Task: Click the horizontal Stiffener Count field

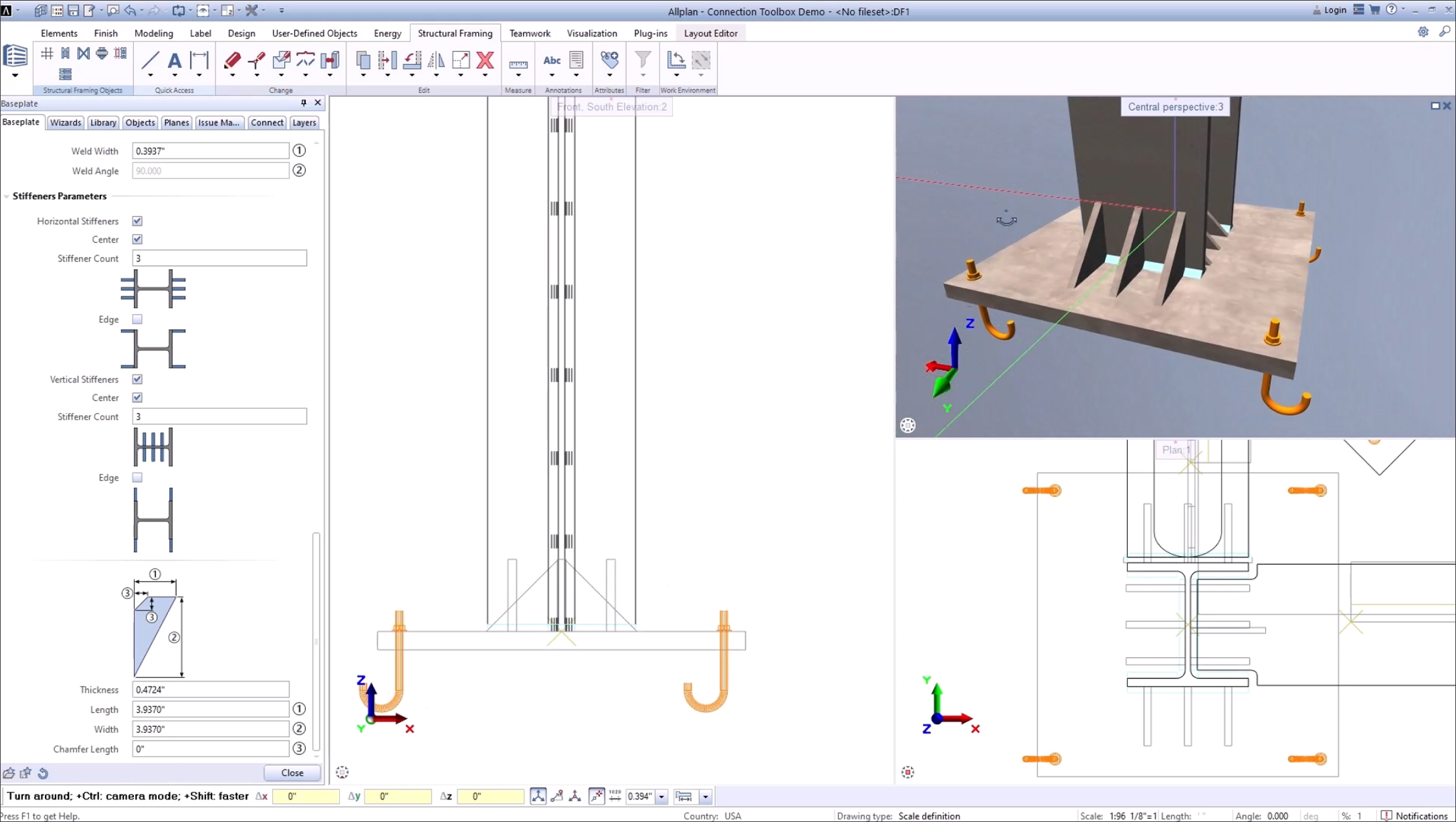Action: pos(219,258)
